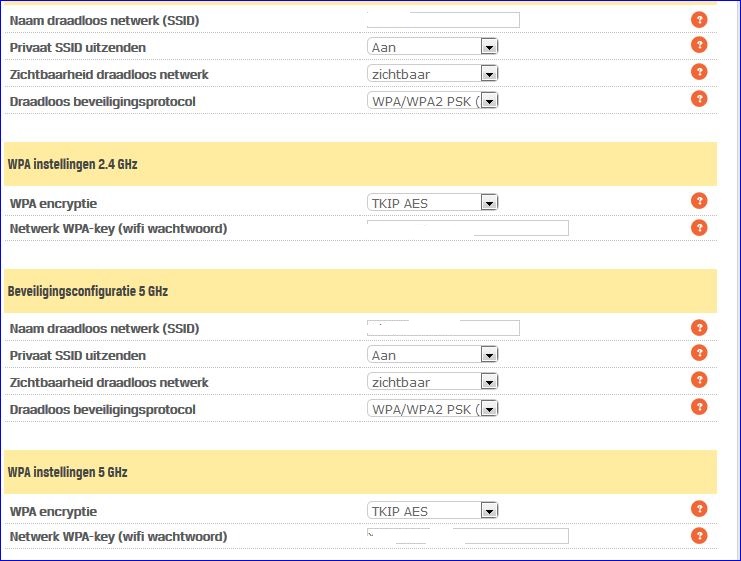
Task: Click the topmost SSID name input field
Action: coord(443,20)
